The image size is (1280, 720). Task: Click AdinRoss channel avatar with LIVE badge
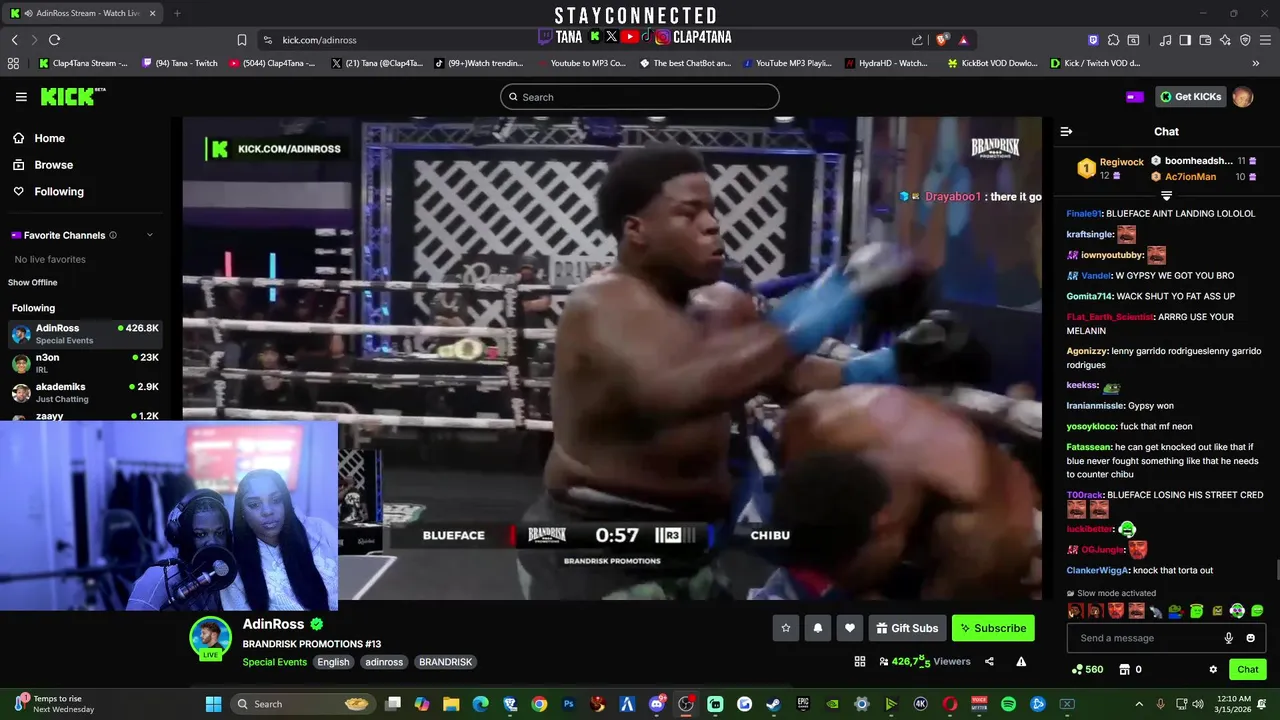click(210, 638)
